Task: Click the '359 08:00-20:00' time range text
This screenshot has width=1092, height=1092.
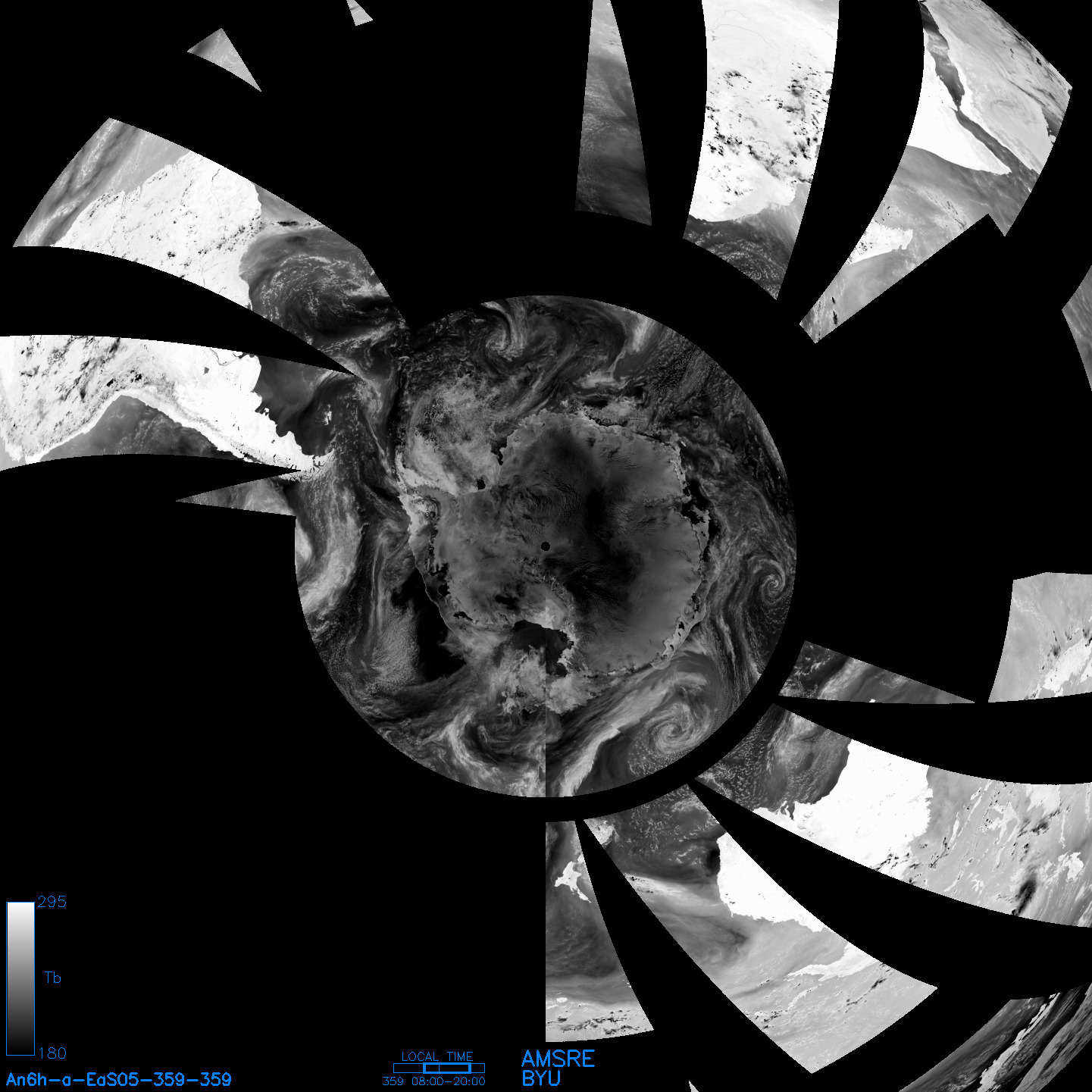Action: click(434, 1081)
